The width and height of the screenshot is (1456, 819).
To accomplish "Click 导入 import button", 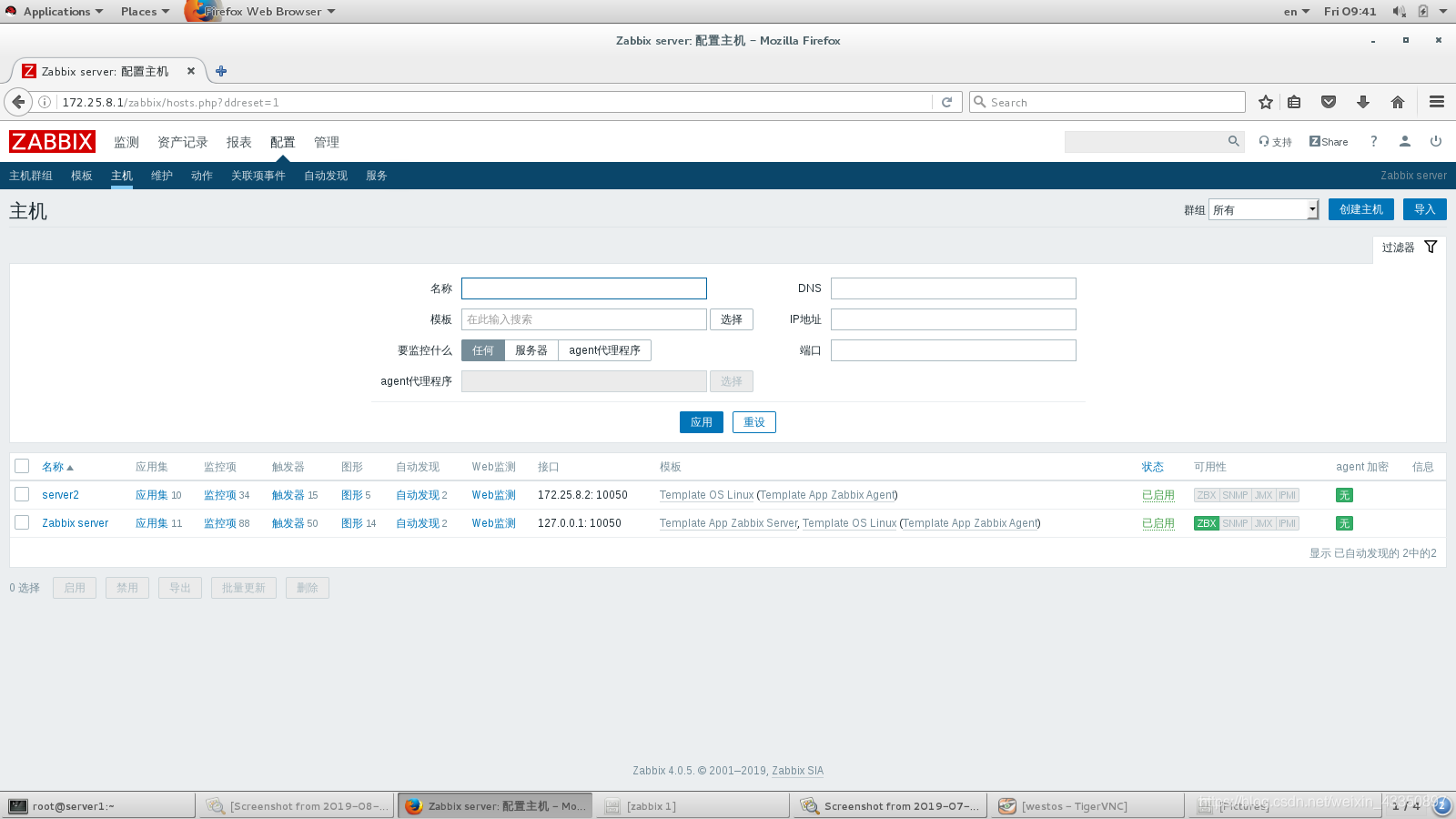I will point(1425,209).
